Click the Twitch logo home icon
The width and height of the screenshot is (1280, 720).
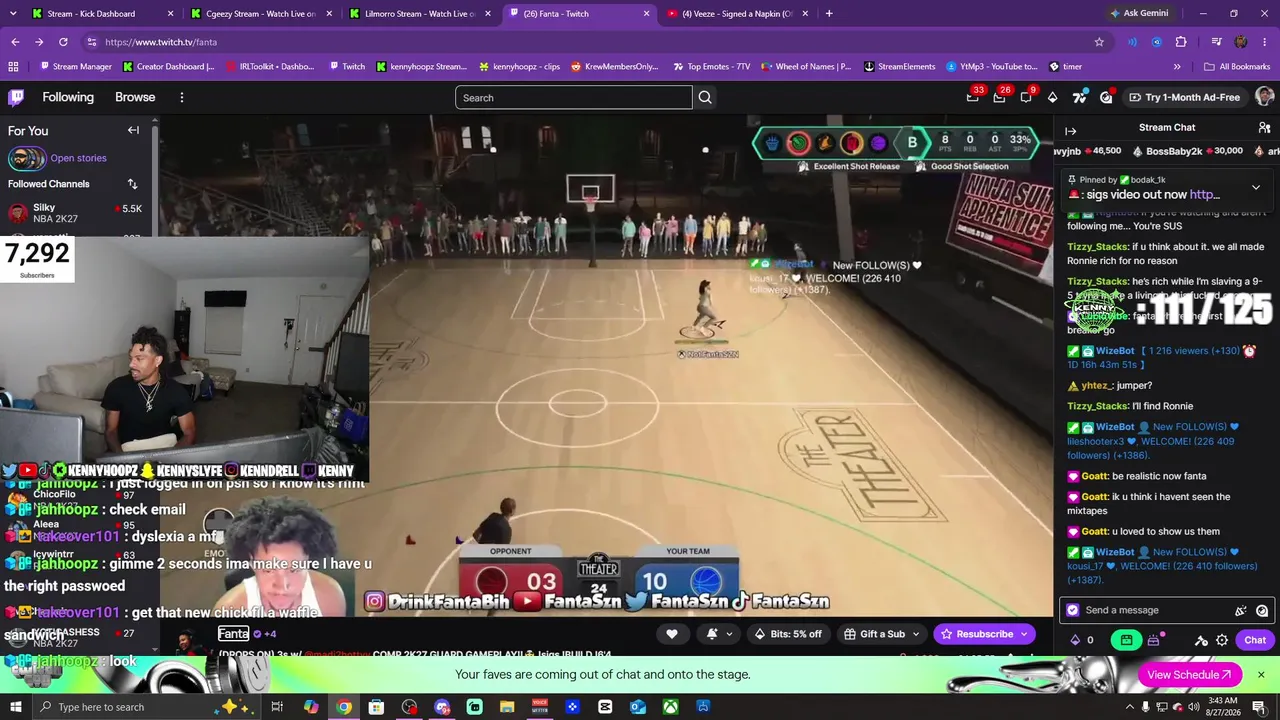tap(16, 97)
